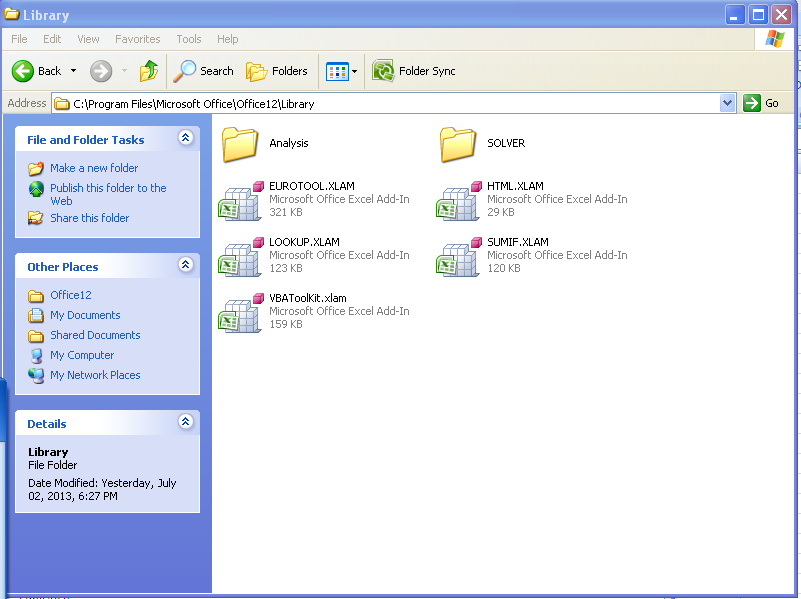This screenshot has width=801, height=599.
Task: Open My Network Places link
Action: point(95,375)
